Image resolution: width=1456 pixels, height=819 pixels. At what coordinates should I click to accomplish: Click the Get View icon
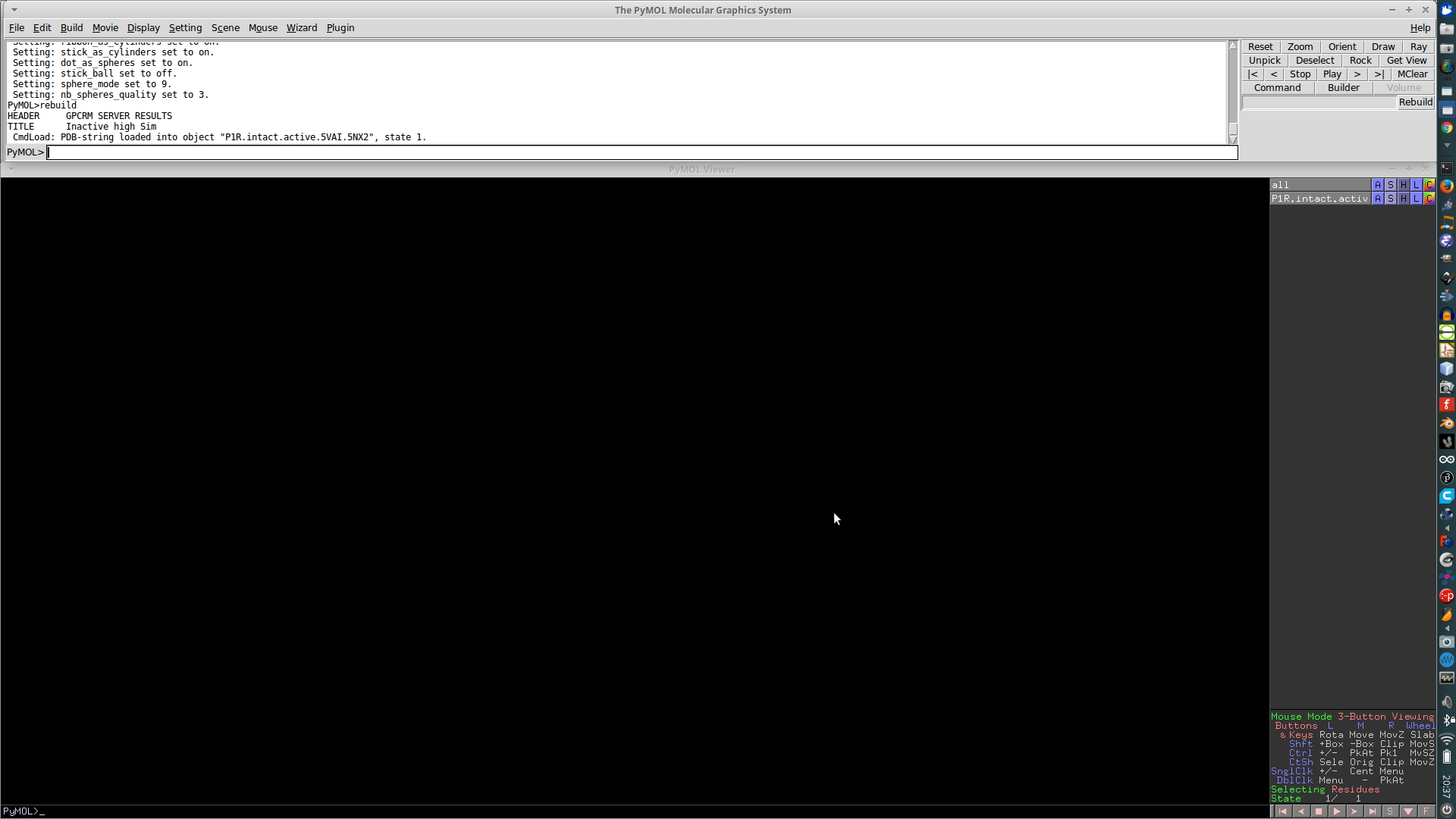pos(1407,60)
